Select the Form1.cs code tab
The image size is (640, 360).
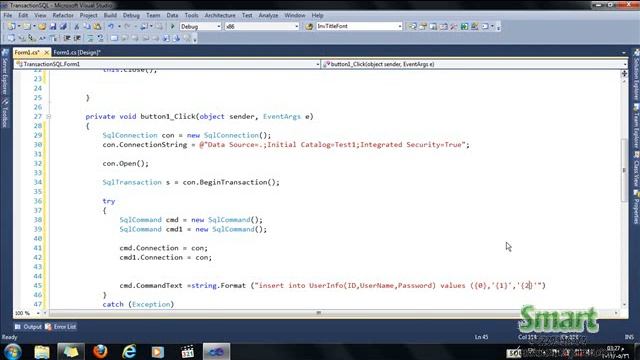click(x=27, y=53)
